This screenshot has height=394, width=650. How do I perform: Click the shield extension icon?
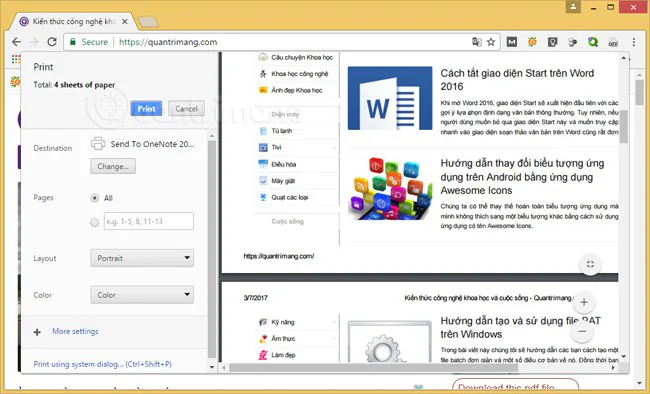click(552, 42)
